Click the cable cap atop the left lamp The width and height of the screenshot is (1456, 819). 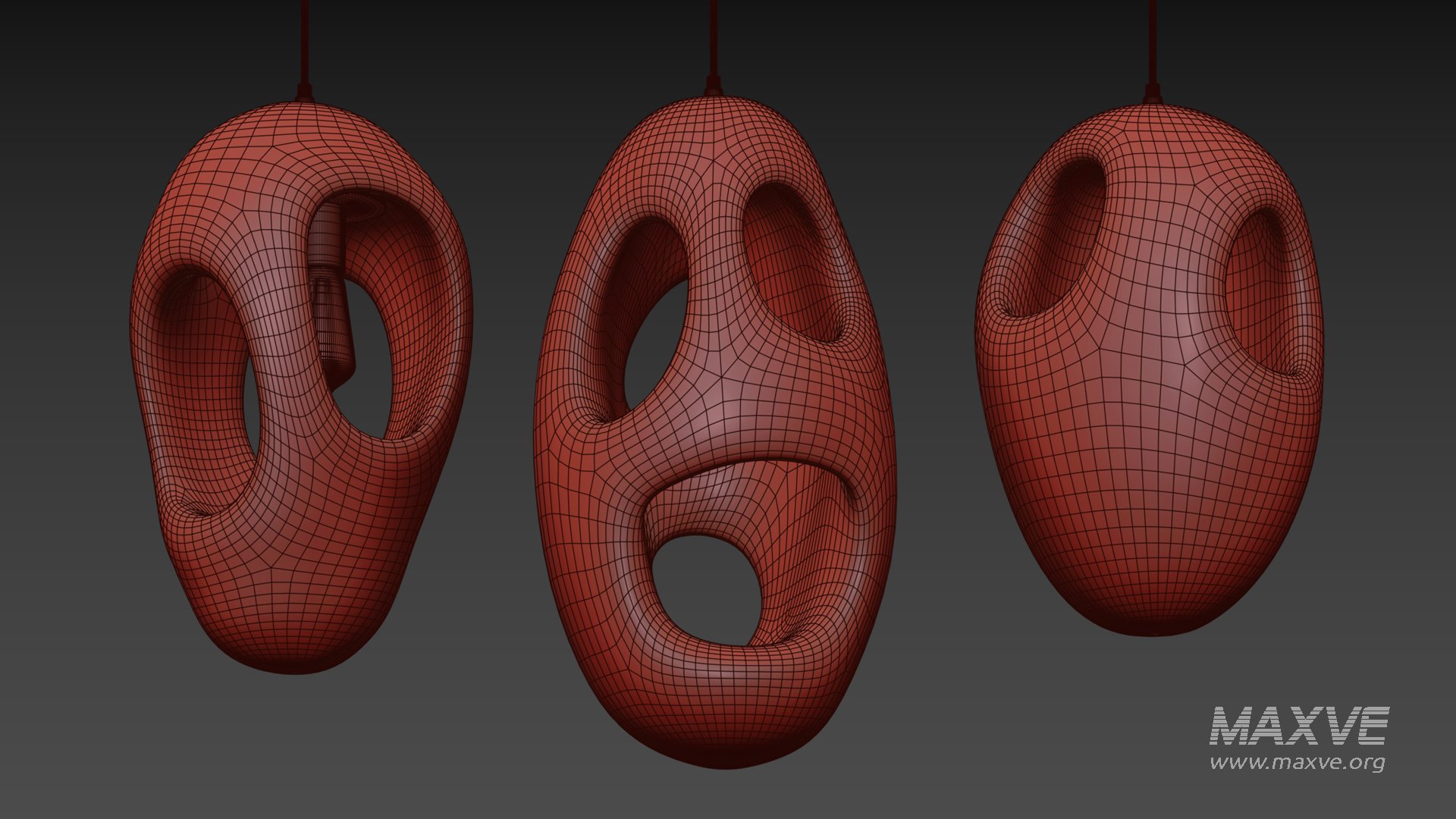[x=304, y=93]
